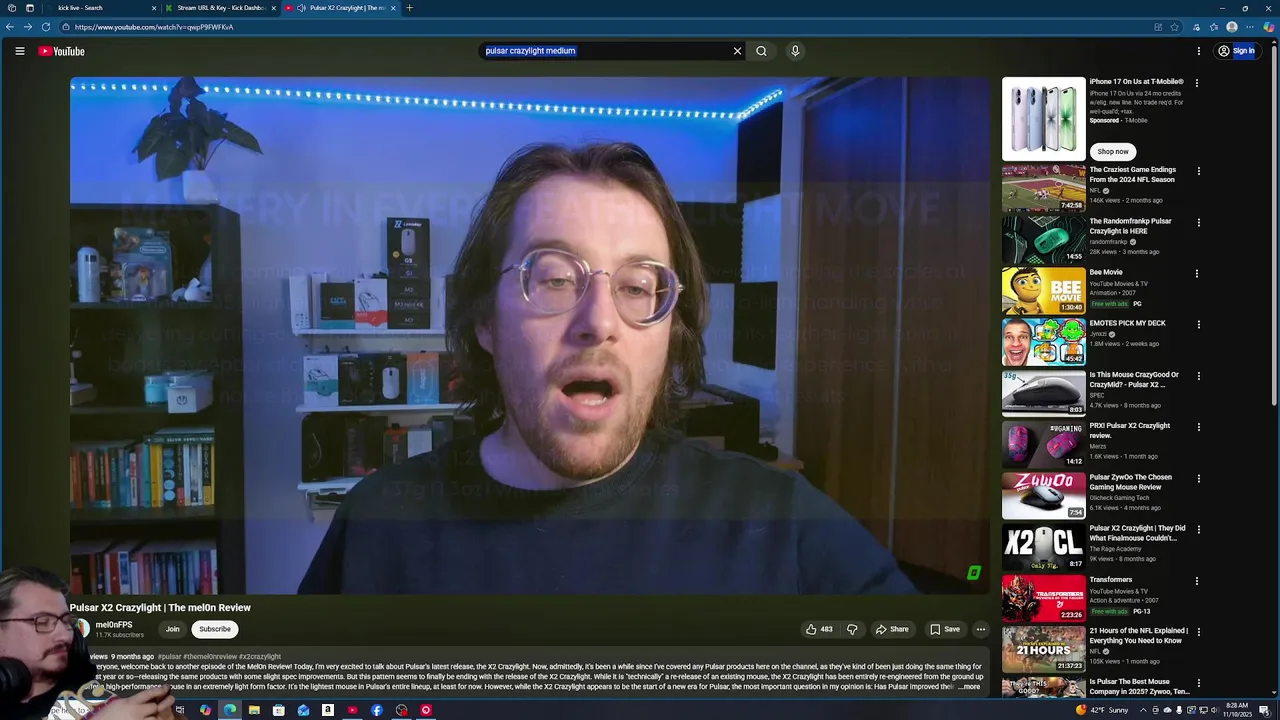The width and height of the screenshot is (1280, 720).
Task: Open 'PRX! Pulsar X2 Crazylight review' thumbnail
Action: (1043, 444)
